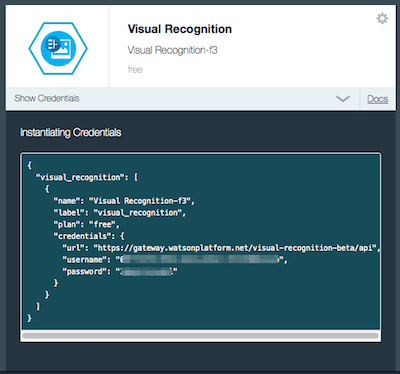Click the "label": "visual_recognition" line
This screenshot has height=374, width=400.
(x=120, y=213)
